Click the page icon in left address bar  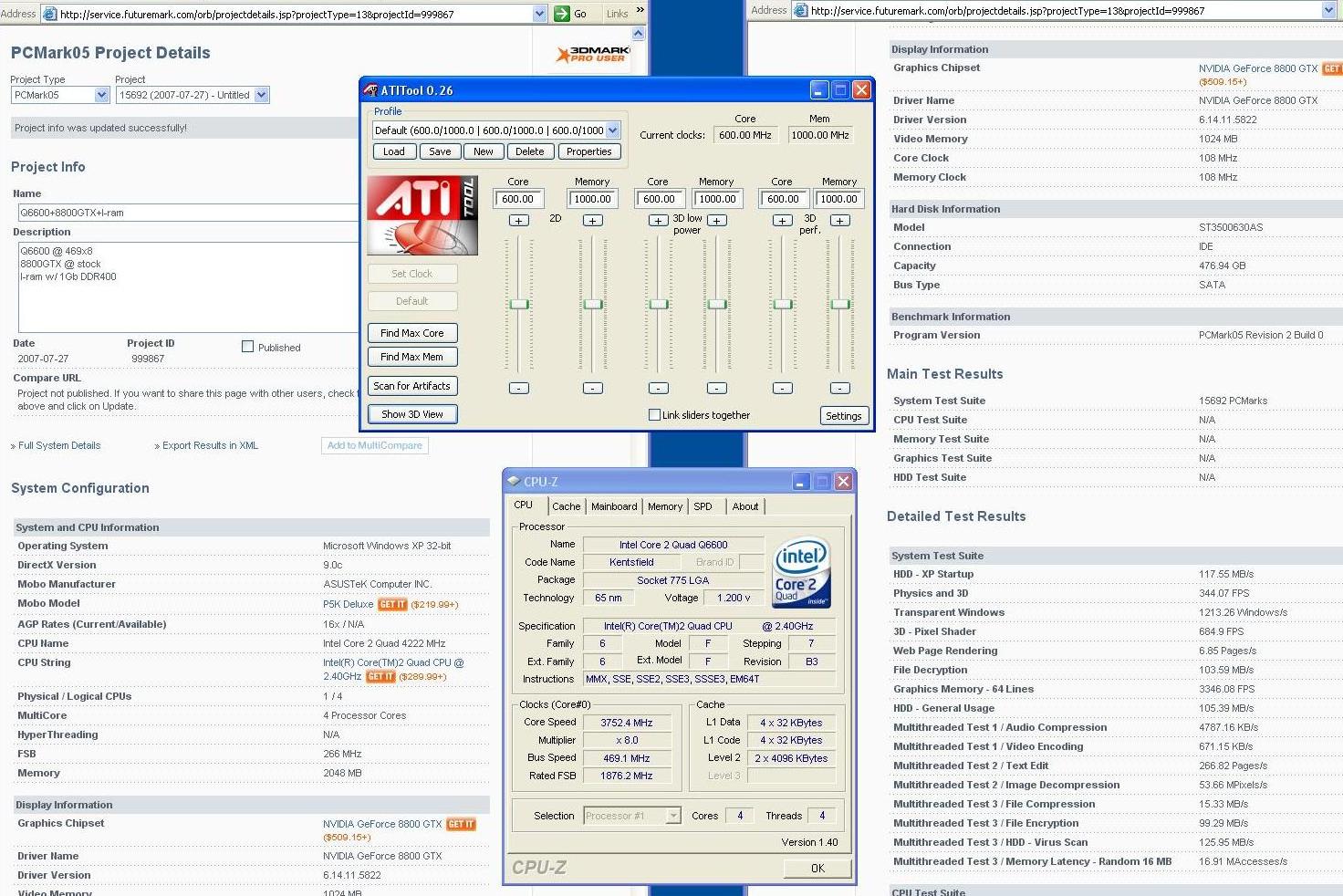point(49,14)
